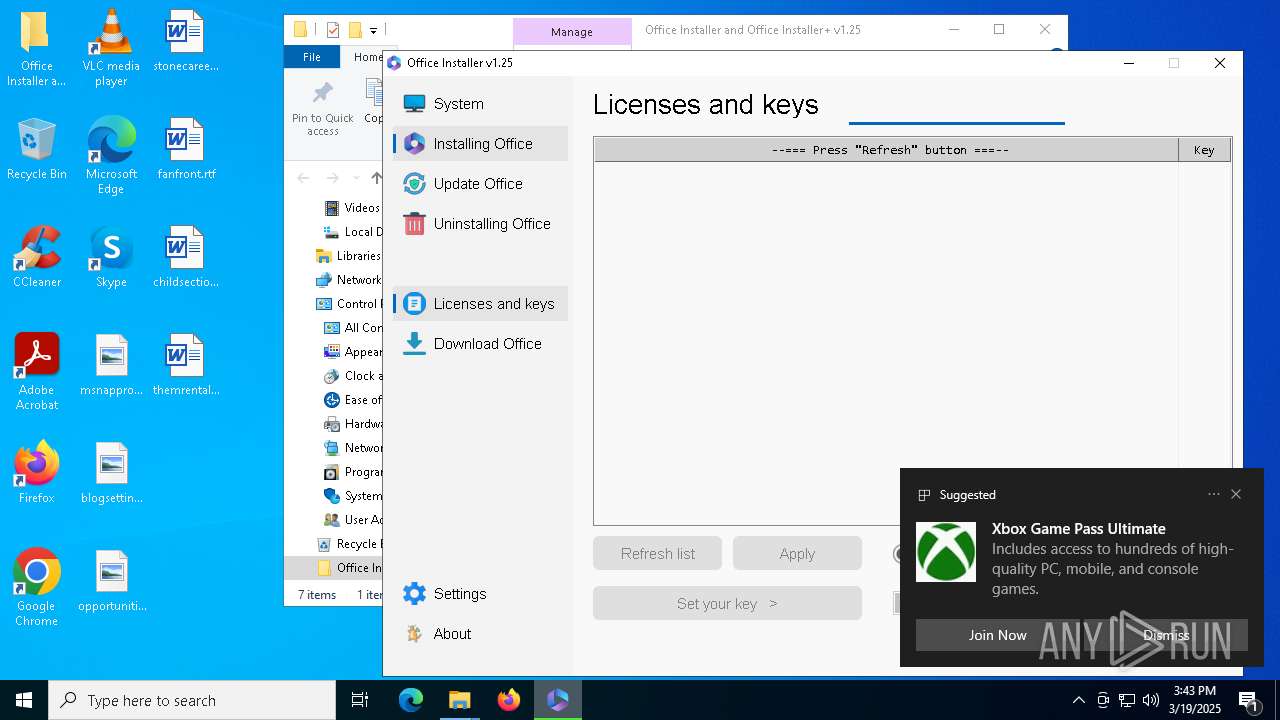Switch to Home tab in File Explorer
The width and height of the screenshot is (1280, 720).
click(x=366, y=57)
